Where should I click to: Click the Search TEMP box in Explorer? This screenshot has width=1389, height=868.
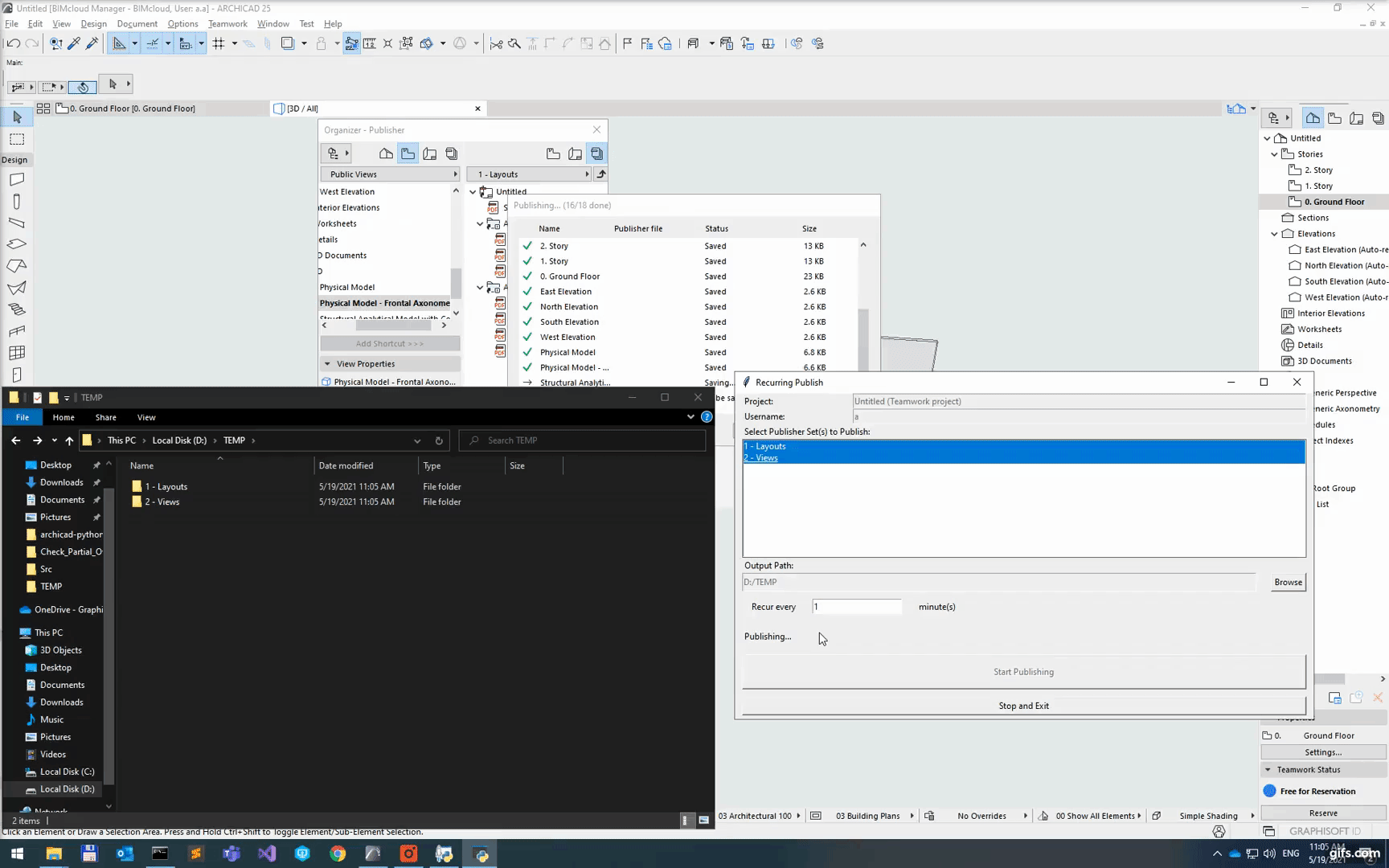[x=583, y=440]
